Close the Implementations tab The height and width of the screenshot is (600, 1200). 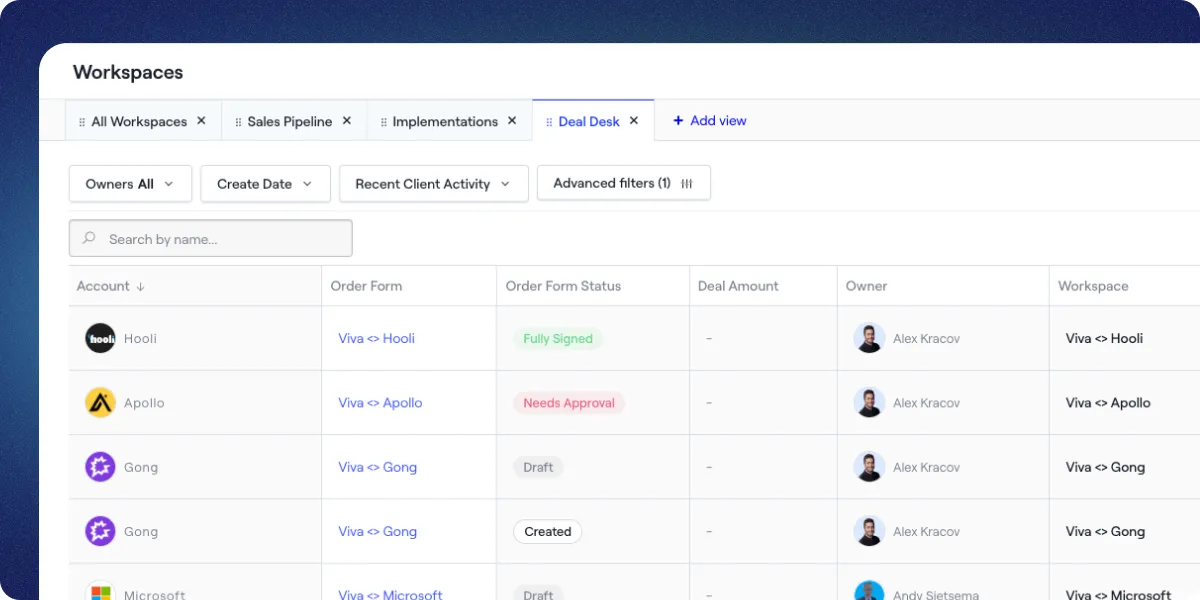click(512, 121)
